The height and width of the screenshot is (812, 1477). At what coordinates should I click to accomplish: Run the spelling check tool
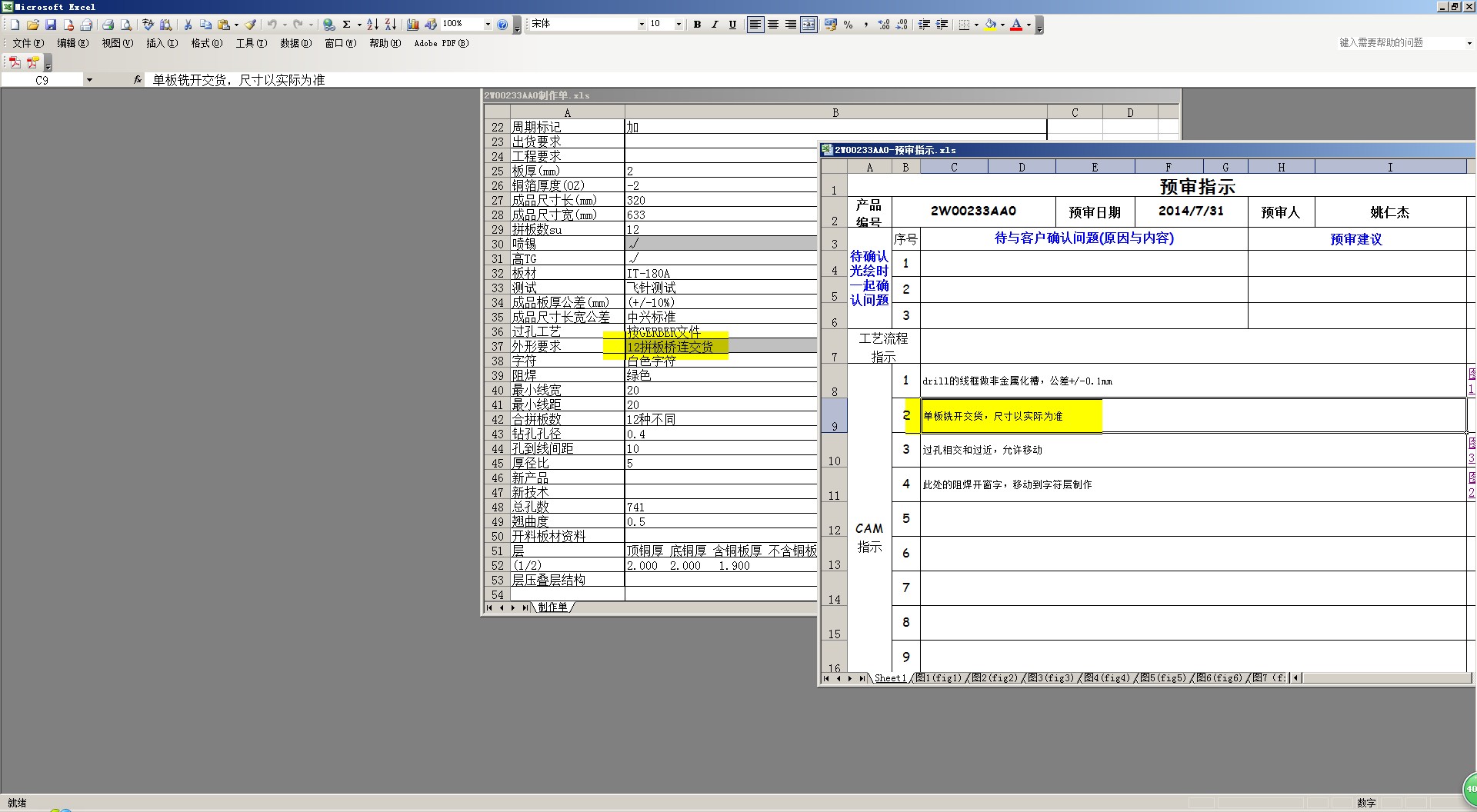coord(148,25)
